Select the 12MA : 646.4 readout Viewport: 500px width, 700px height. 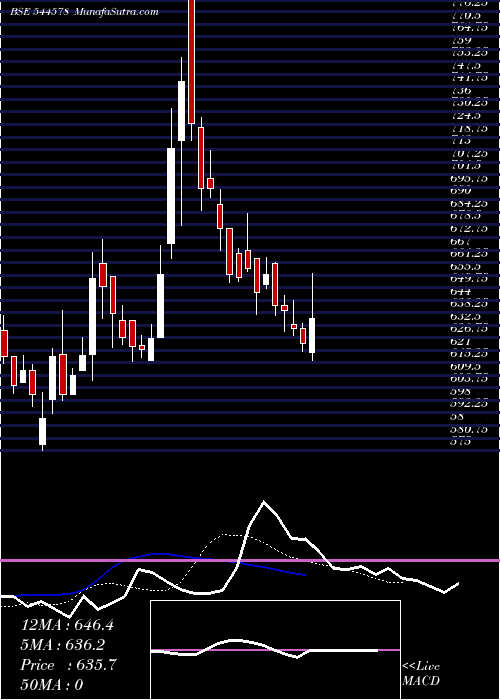pyautogui.click(x=67, y=625)
